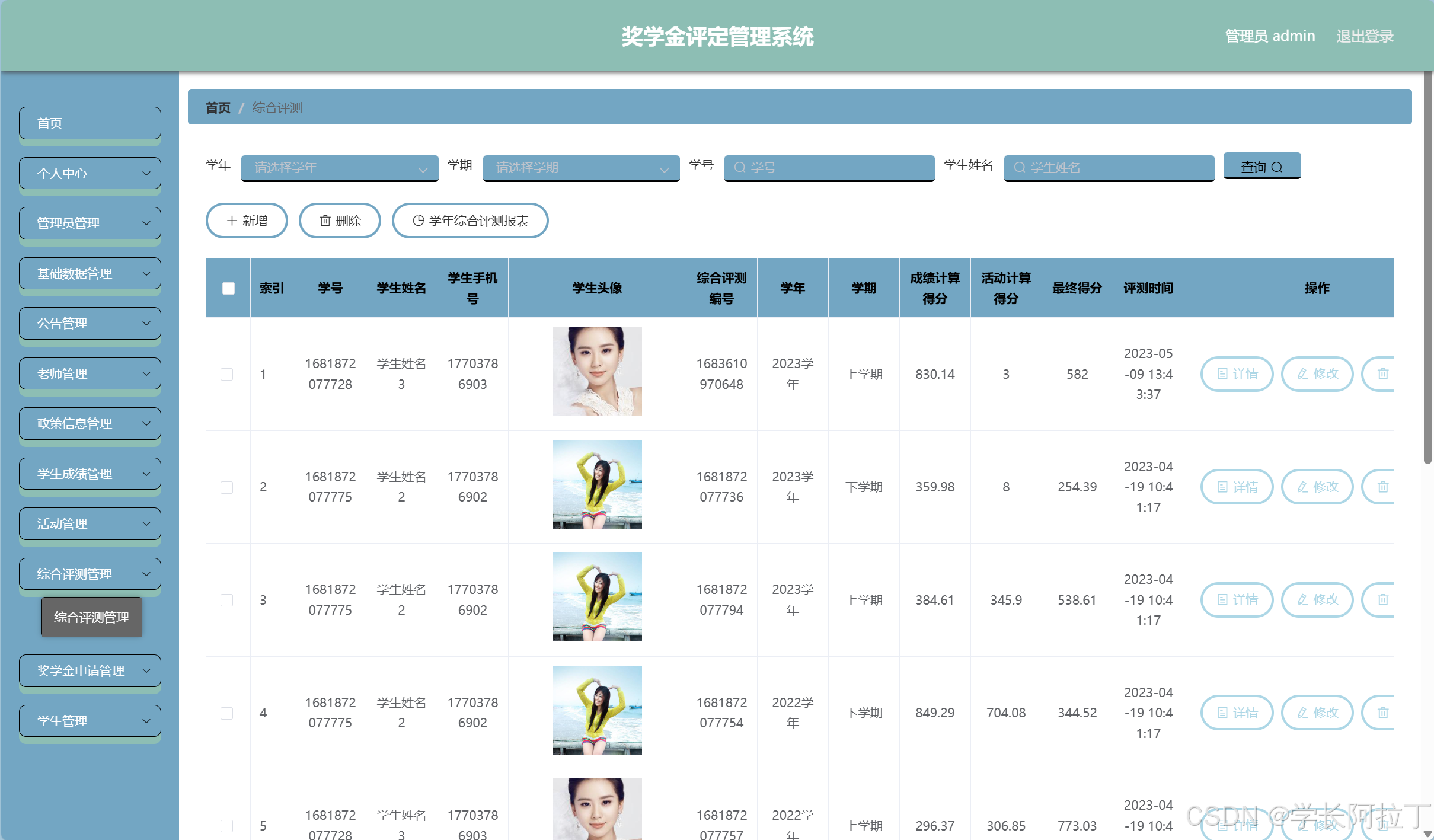Open the 奖学金申请管理 sidebar menu

point(90,670)
